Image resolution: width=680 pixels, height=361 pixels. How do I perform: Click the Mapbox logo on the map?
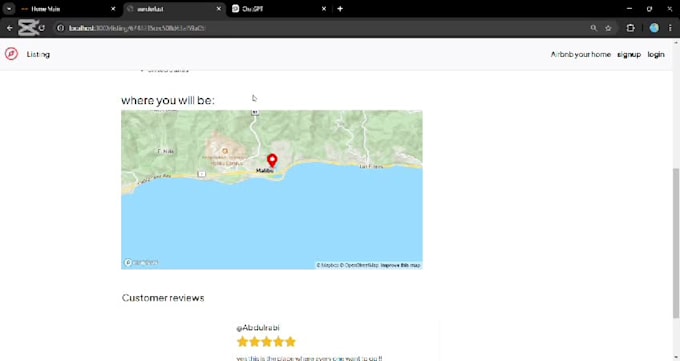tap(141, 263)
